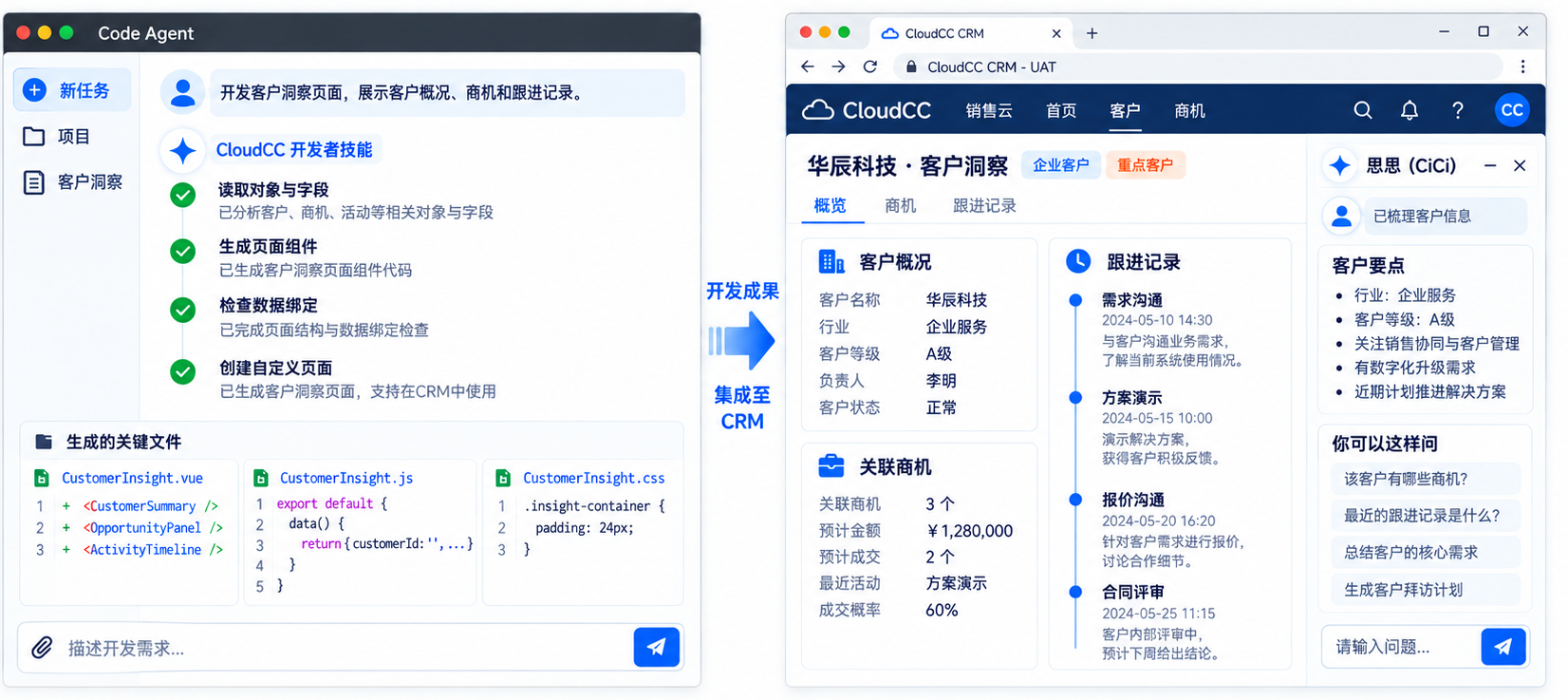This screenshot has height=700, width=1568.
Task: Open the browser three-dot menu
Action: pos(1522,66)
